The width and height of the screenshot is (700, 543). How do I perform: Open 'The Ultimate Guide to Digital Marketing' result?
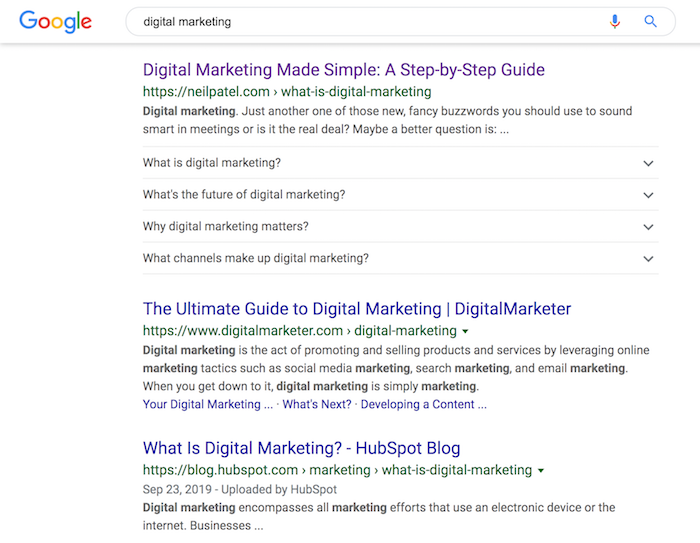(x=357, y=309)
